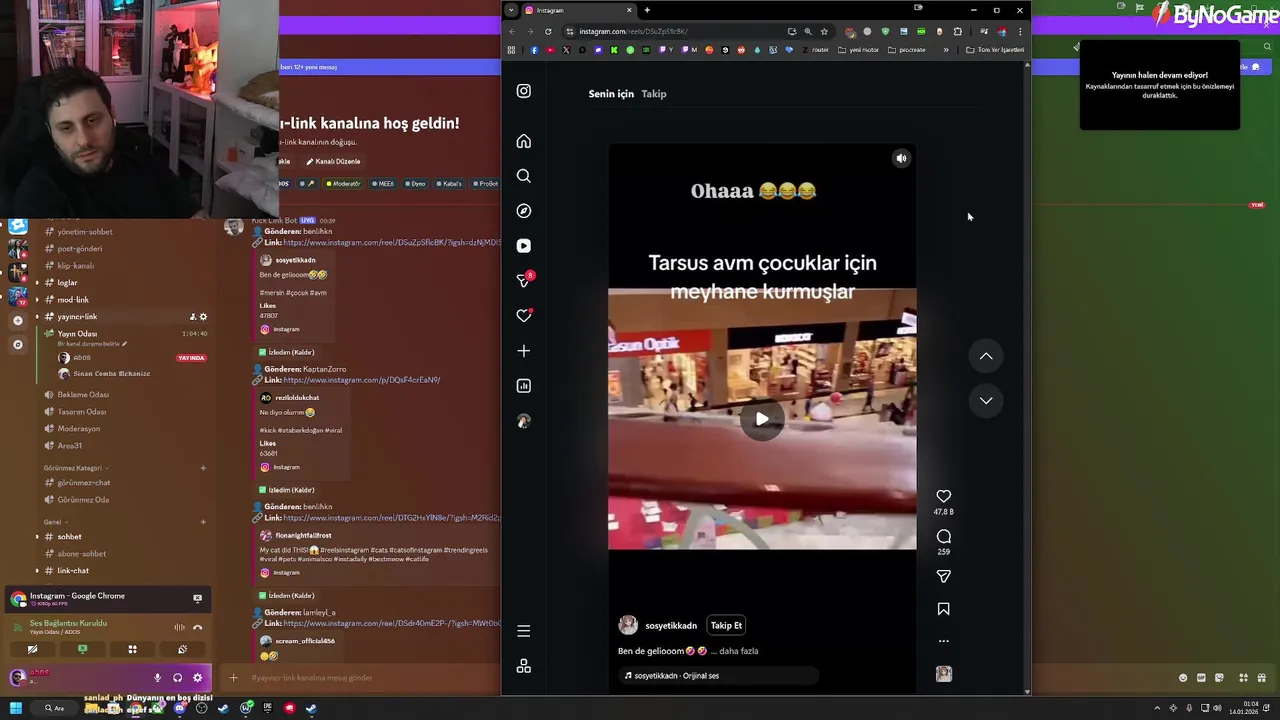Open Instagram home from sidebar
Viewport: 1280px width, 720px height.
click(523, 141)
